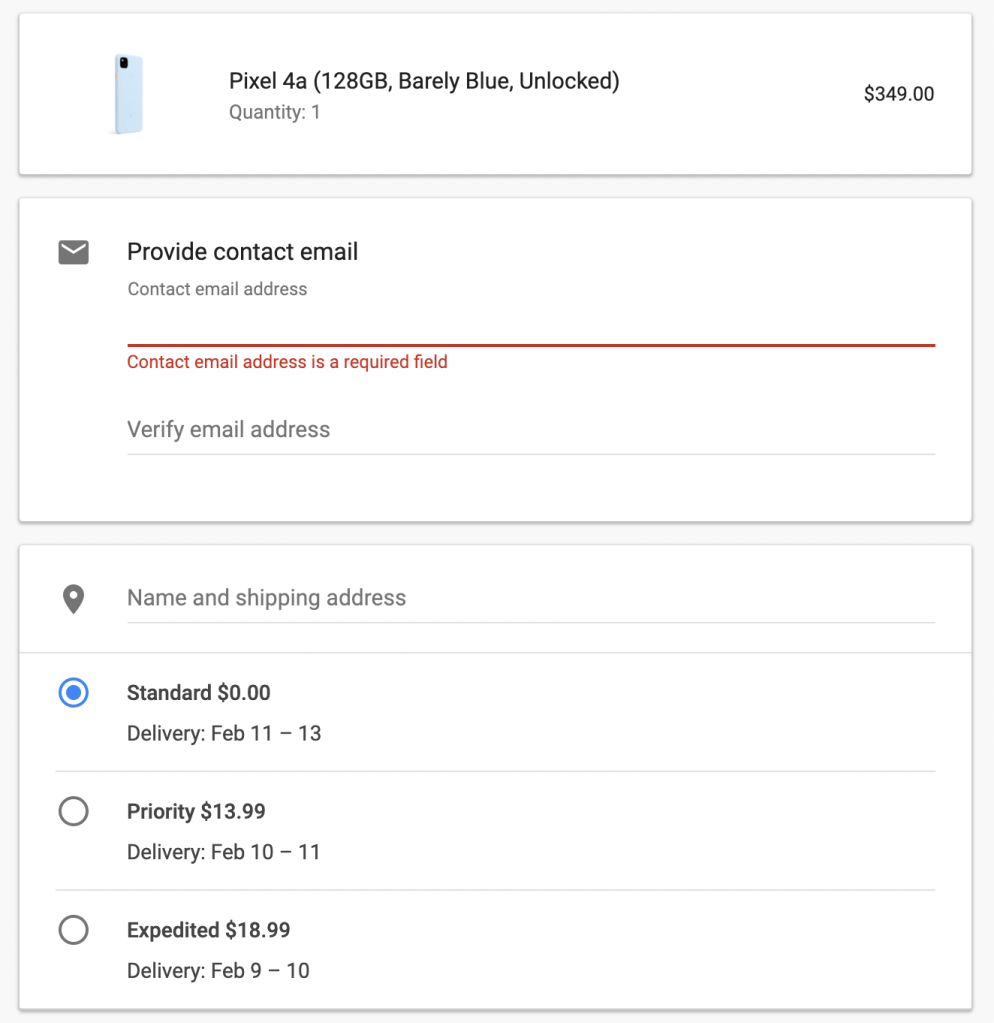Choose the Expedited shipping radio button
The width and height of the screenshot is (994, 1023).
point(73,930)
